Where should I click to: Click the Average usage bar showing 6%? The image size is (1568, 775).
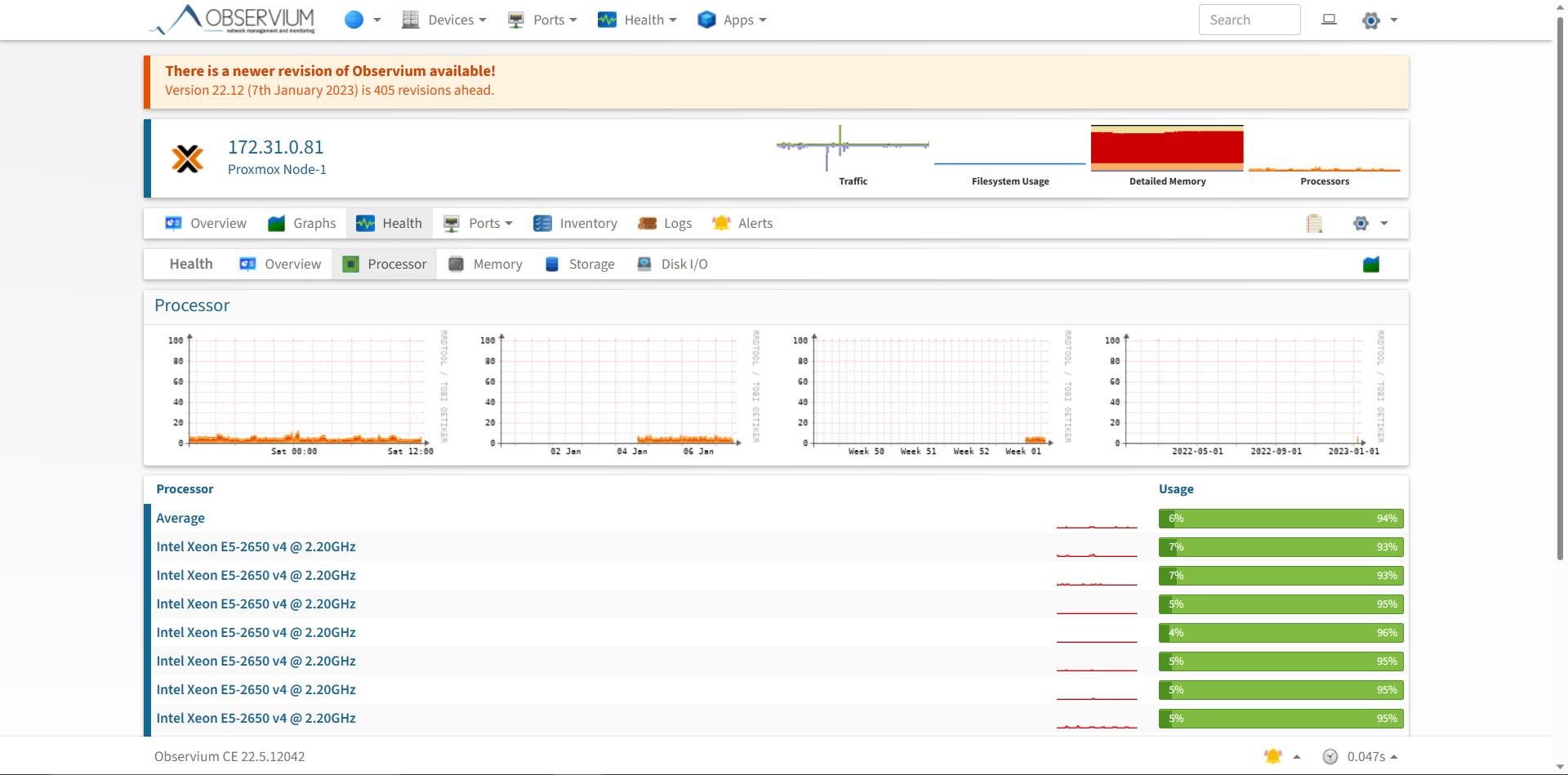[1281, 519]
